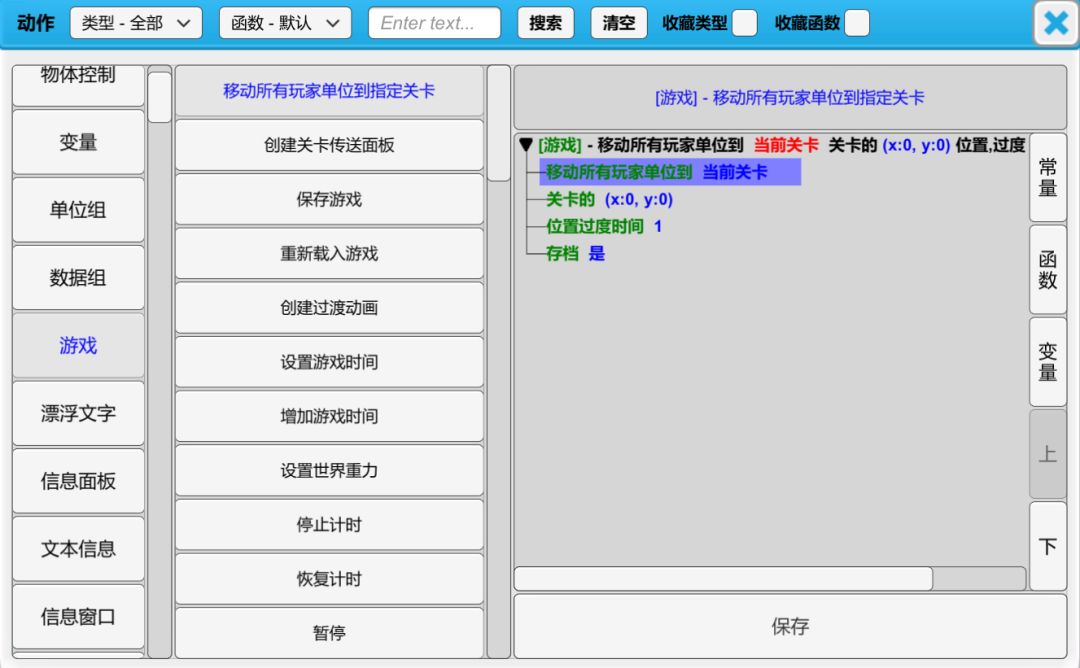Click the search text input field
This screenshot has width=1080, height=668.
pyautogui.click(x=434, y=23)
